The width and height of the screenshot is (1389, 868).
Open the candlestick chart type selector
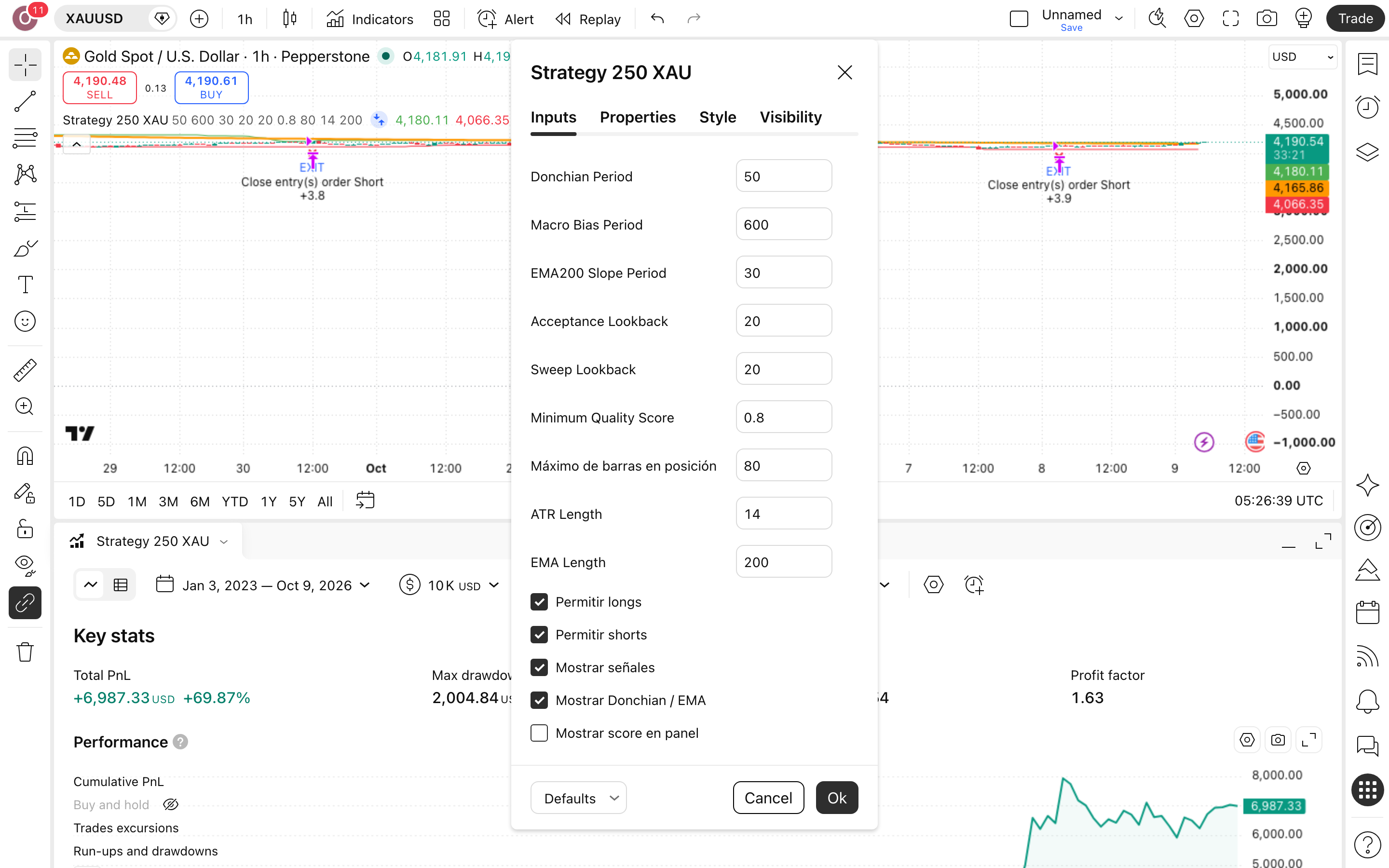pos(290,19)
